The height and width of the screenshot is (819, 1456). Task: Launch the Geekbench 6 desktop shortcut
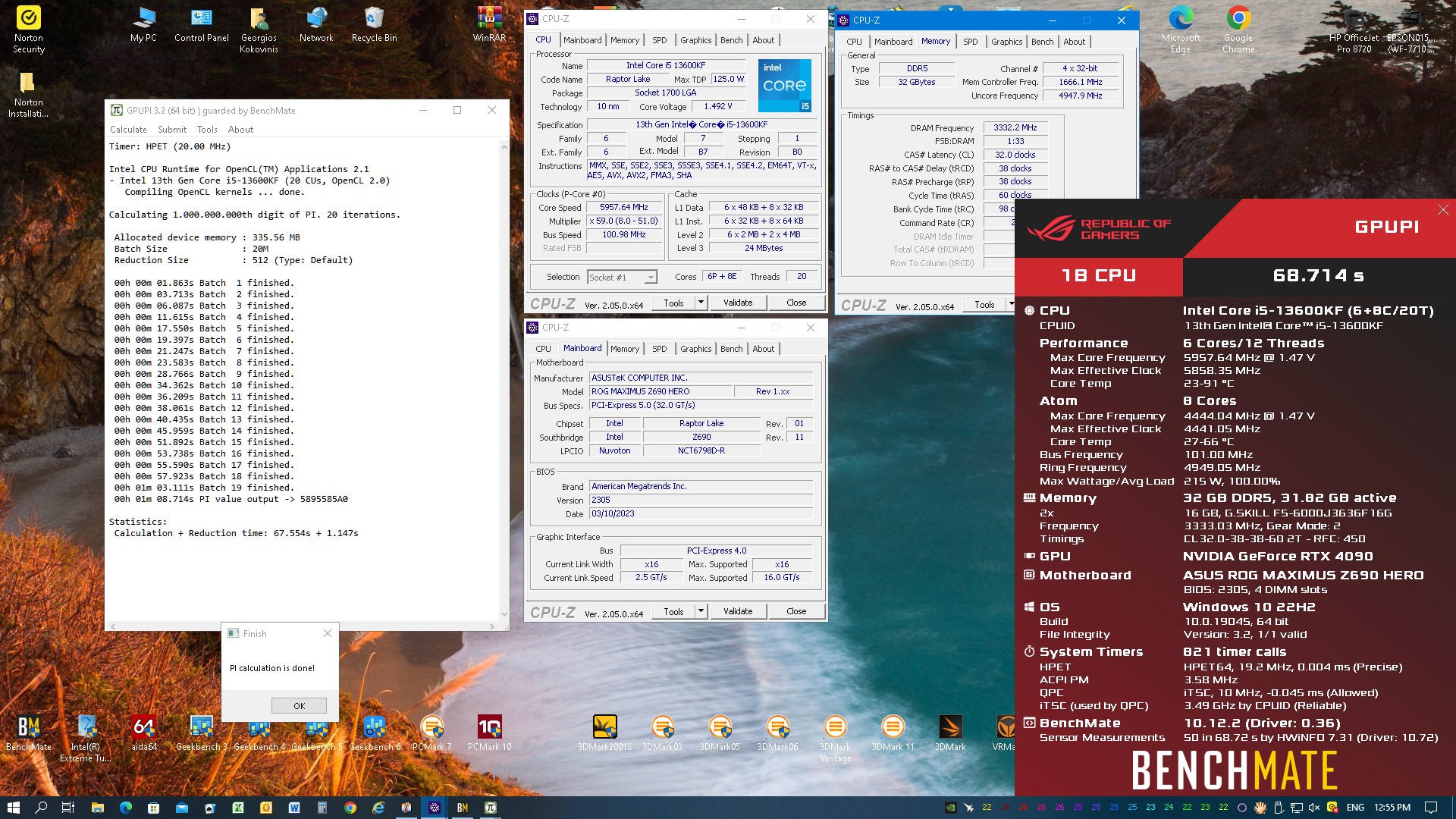pyautogui.click(x=374, y=733)
